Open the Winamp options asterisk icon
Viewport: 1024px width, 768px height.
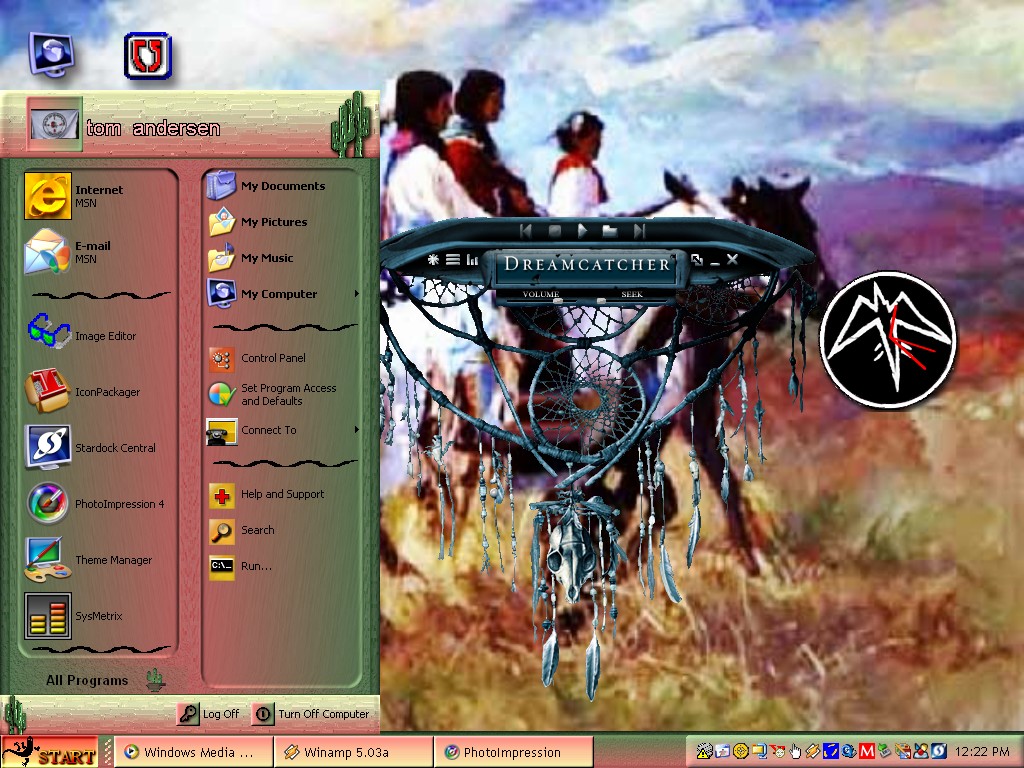pyautogui.click(x=433, y=259)
